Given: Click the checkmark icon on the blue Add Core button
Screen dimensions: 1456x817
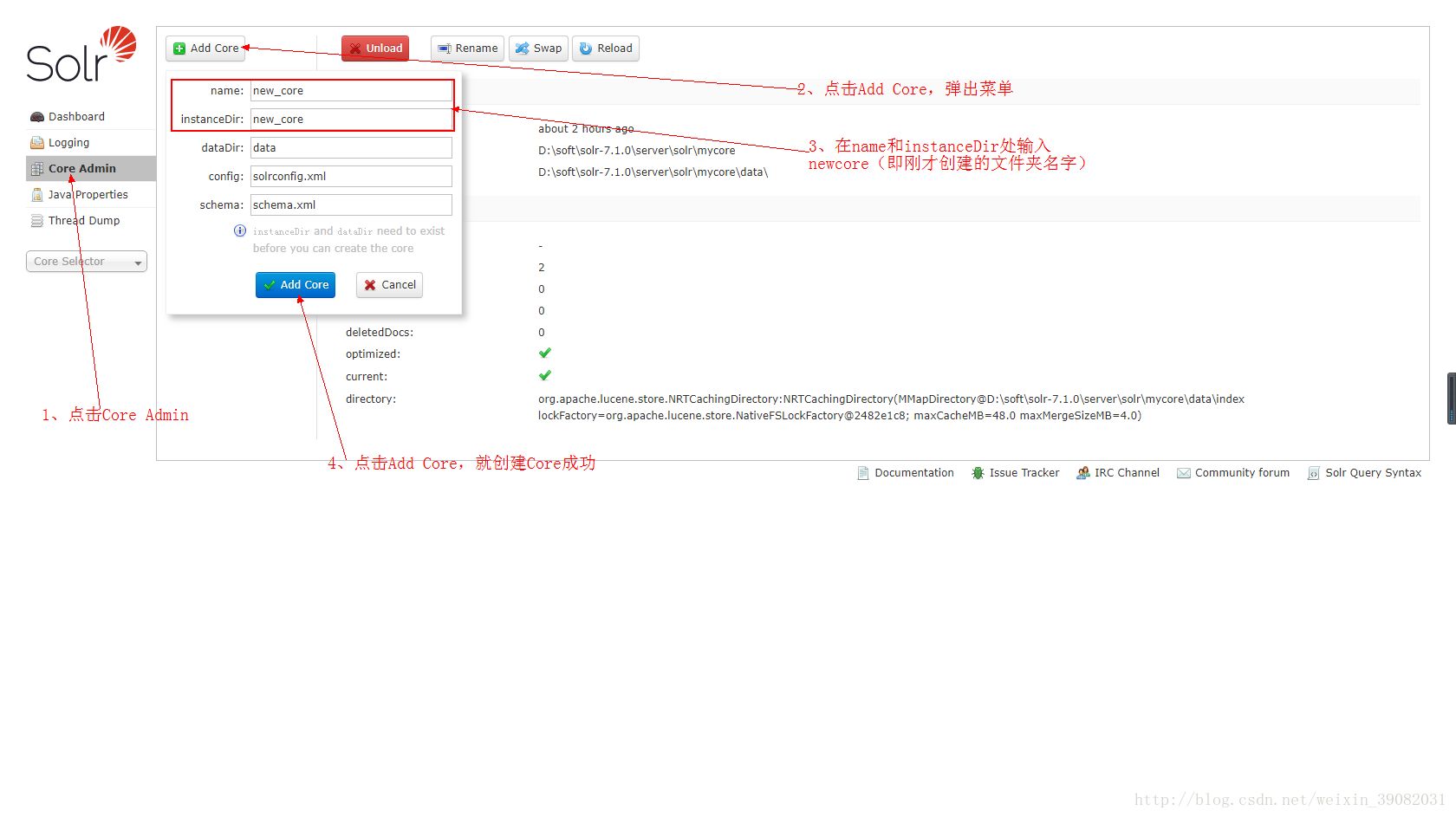Looking at the screenshot, I should tap(270, 285).
